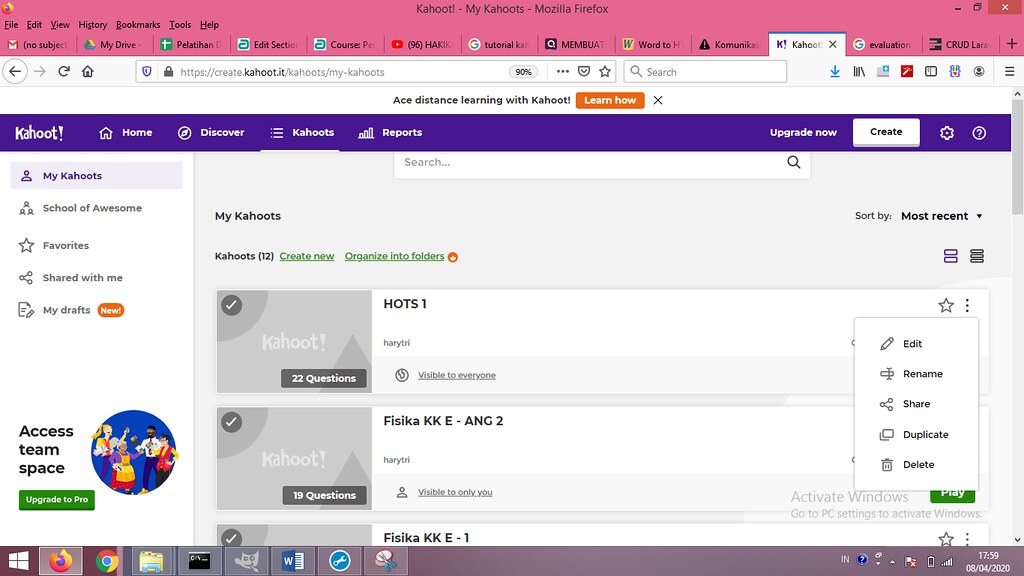The image size is (1024, 576).
Task: Open Firefox Library icon
Action: pos(859,72)
